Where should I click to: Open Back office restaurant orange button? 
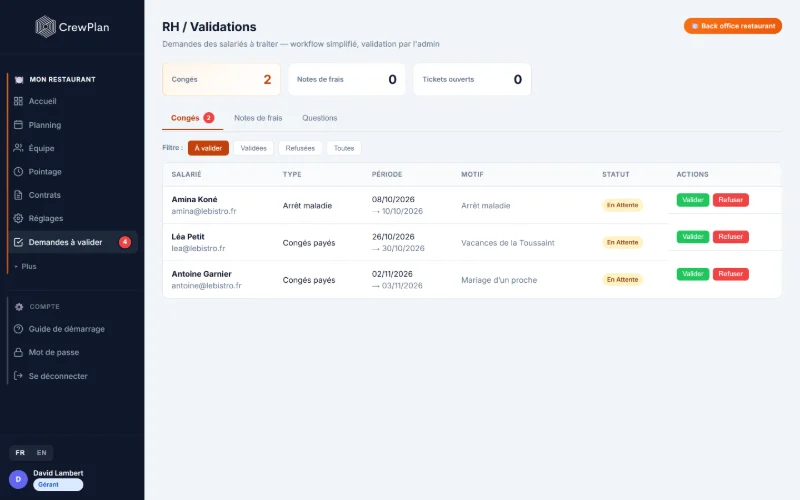pos(733,26)
